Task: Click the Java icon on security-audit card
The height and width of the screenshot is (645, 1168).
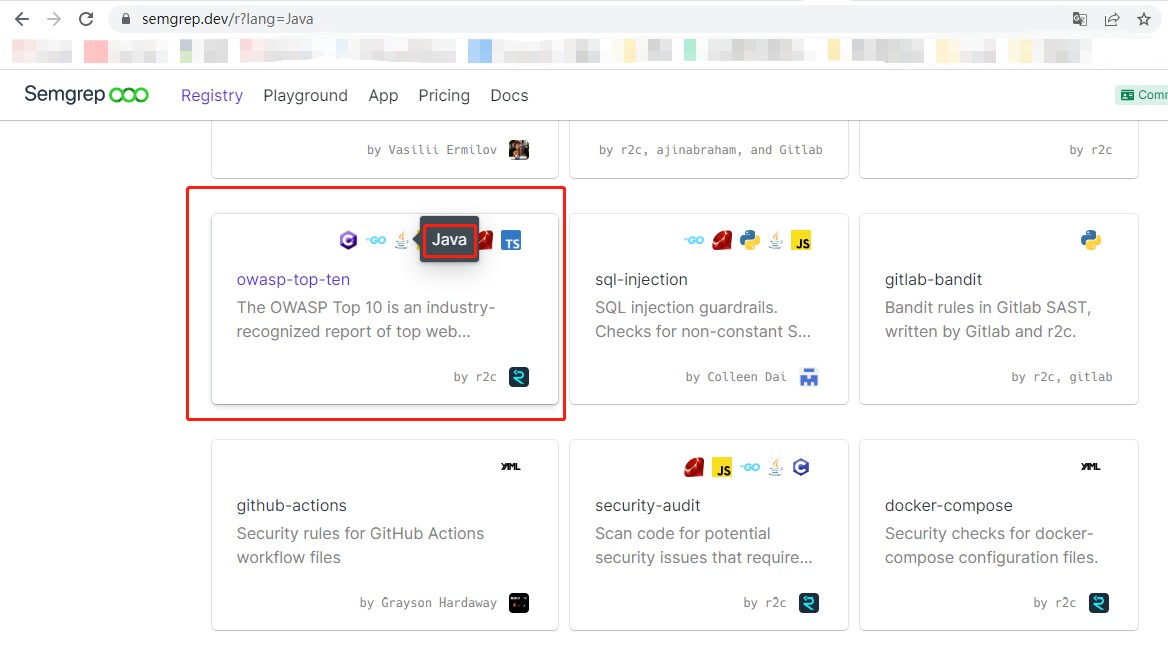Action: (775, 467)
